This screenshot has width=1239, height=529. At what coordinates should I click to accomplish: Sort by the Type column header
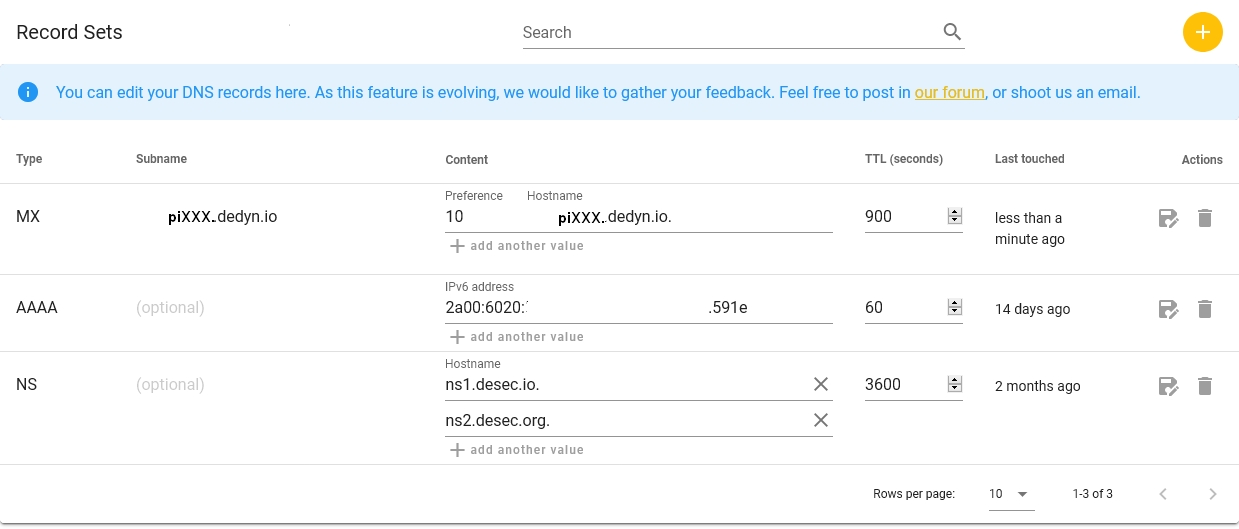29,159
